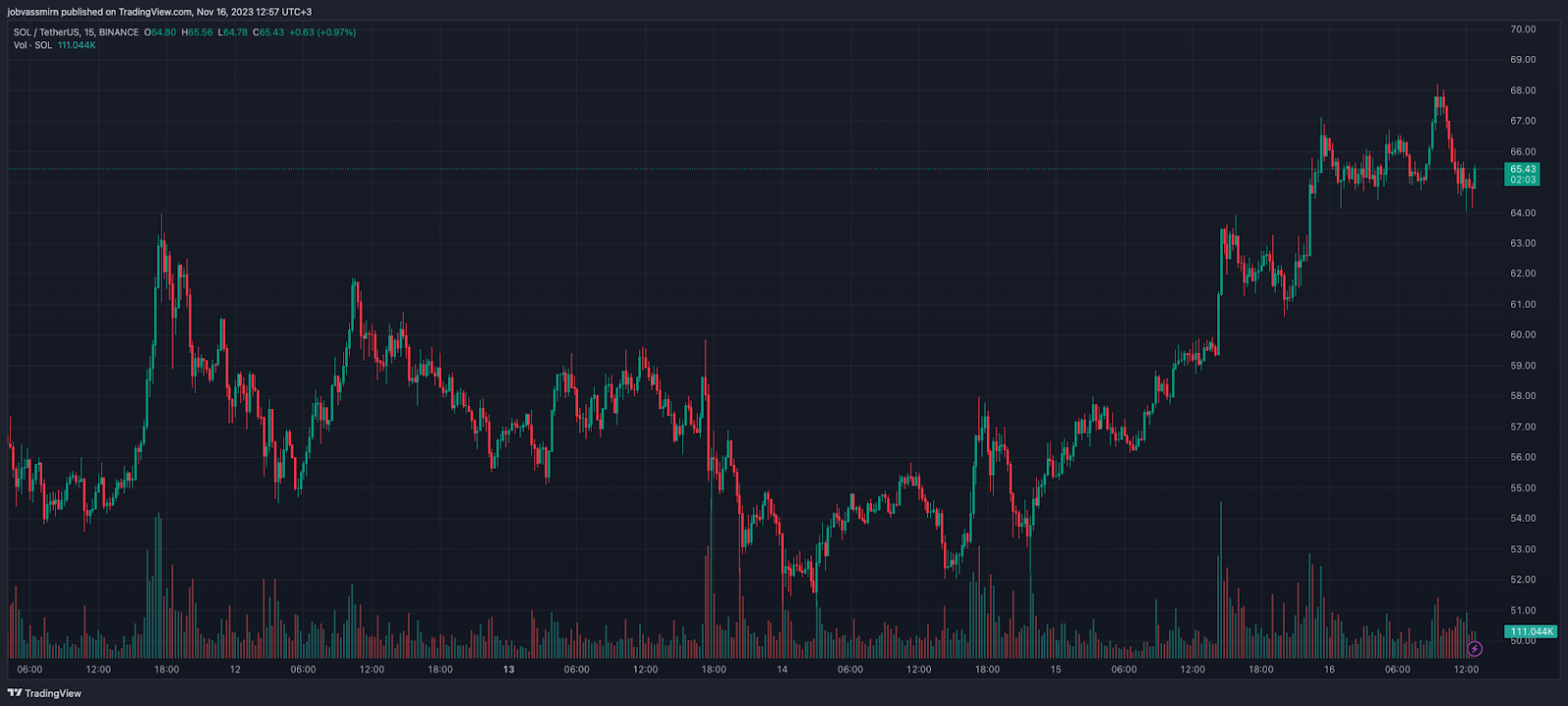
Task: Click the purple lightning bolt icon
Action: coord(1474,649)
